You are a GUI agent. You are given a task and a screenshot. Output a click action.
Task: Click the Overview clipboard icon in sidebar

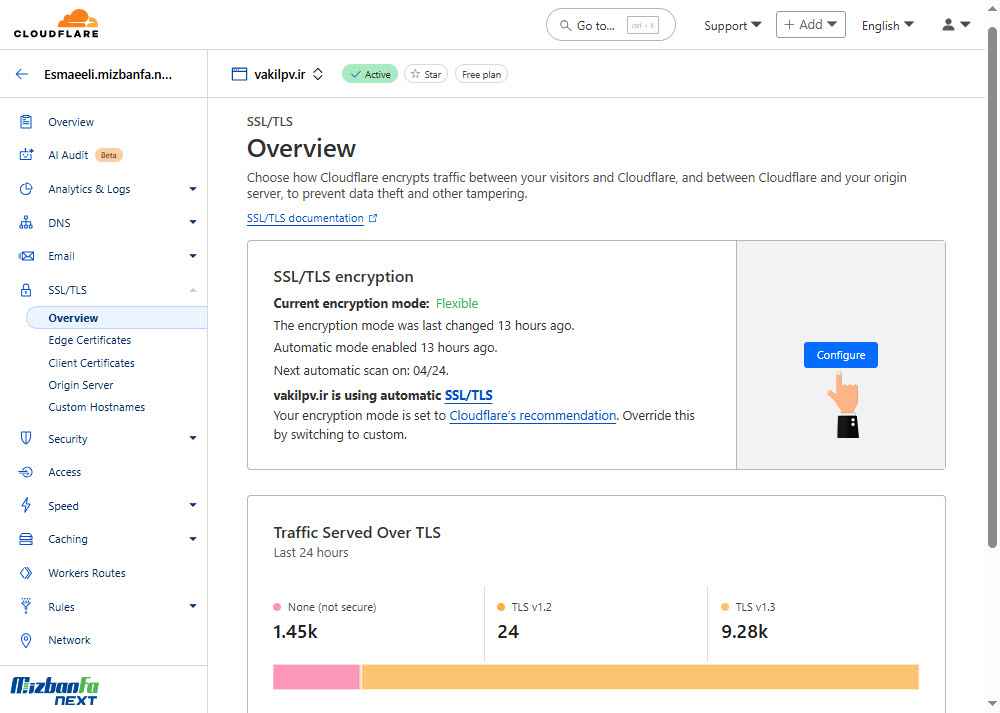pyautogui.click(x=26, y=122)
